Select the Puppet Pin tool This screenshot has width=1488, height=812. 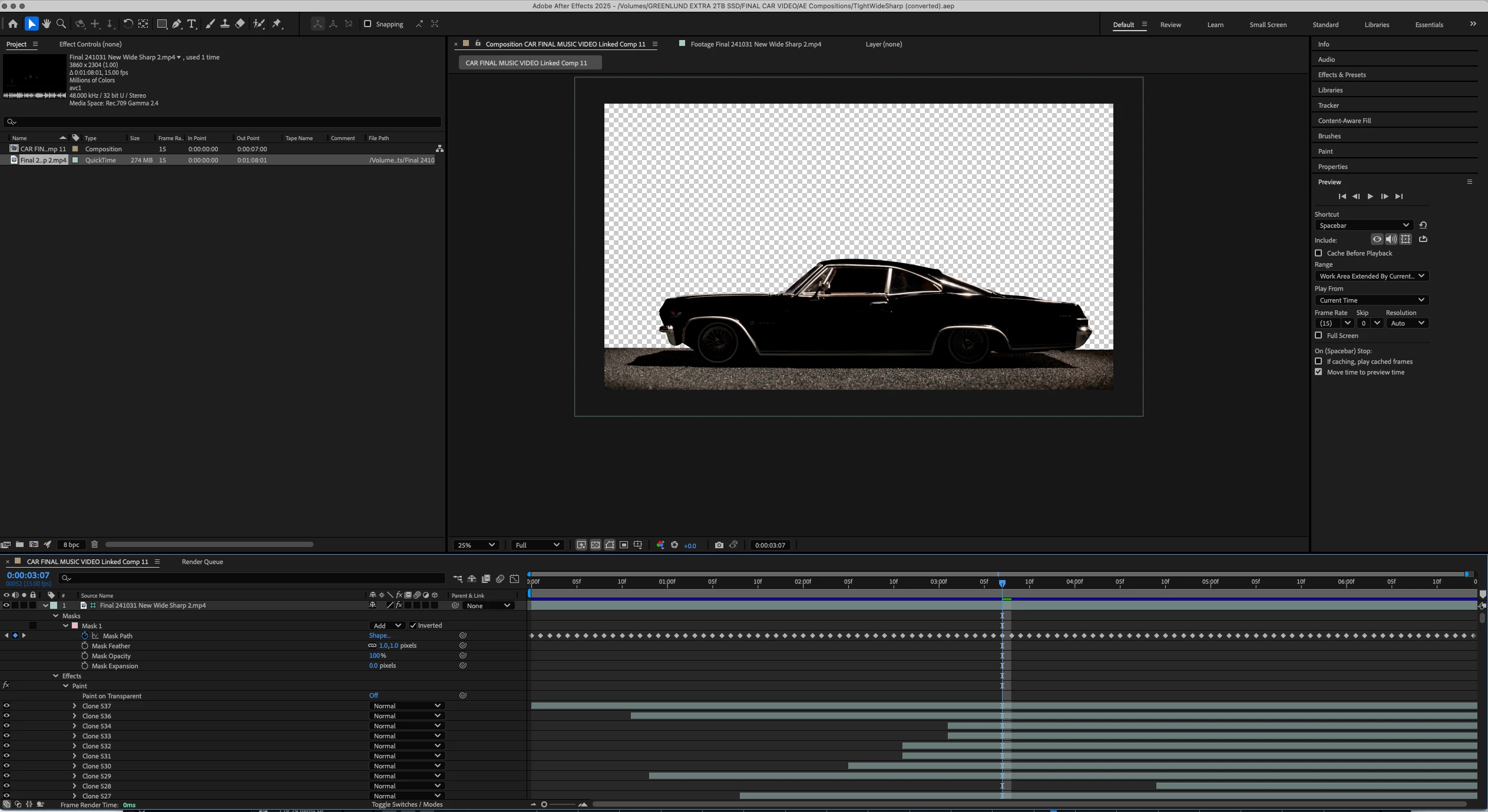click(277, 24)
